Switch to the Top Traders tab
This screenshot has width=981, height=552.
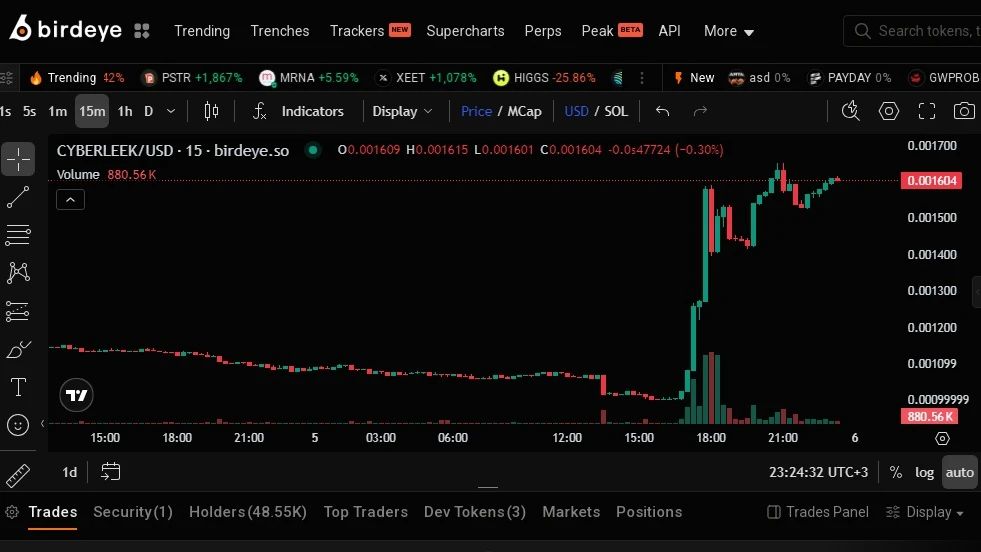click(365, 513)
